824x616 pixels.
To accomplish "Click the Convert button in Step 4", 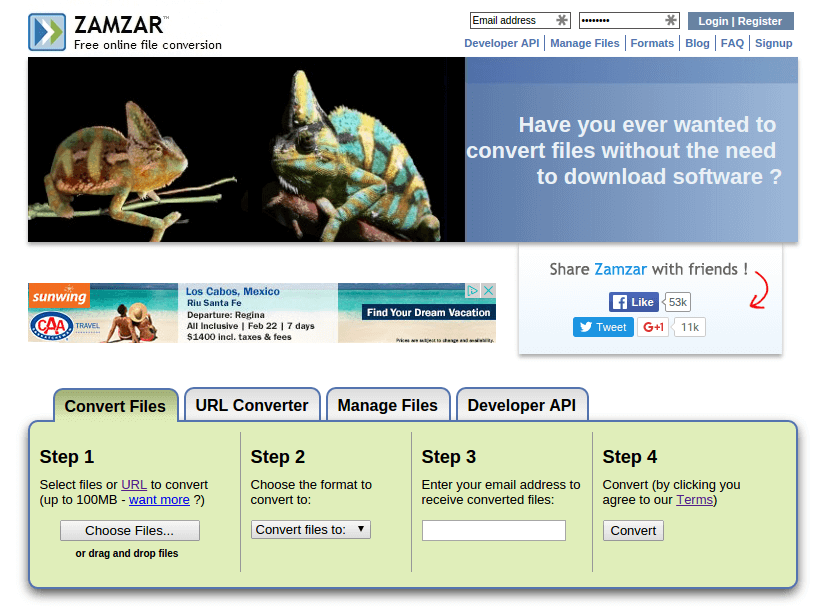I will point(633,530).
